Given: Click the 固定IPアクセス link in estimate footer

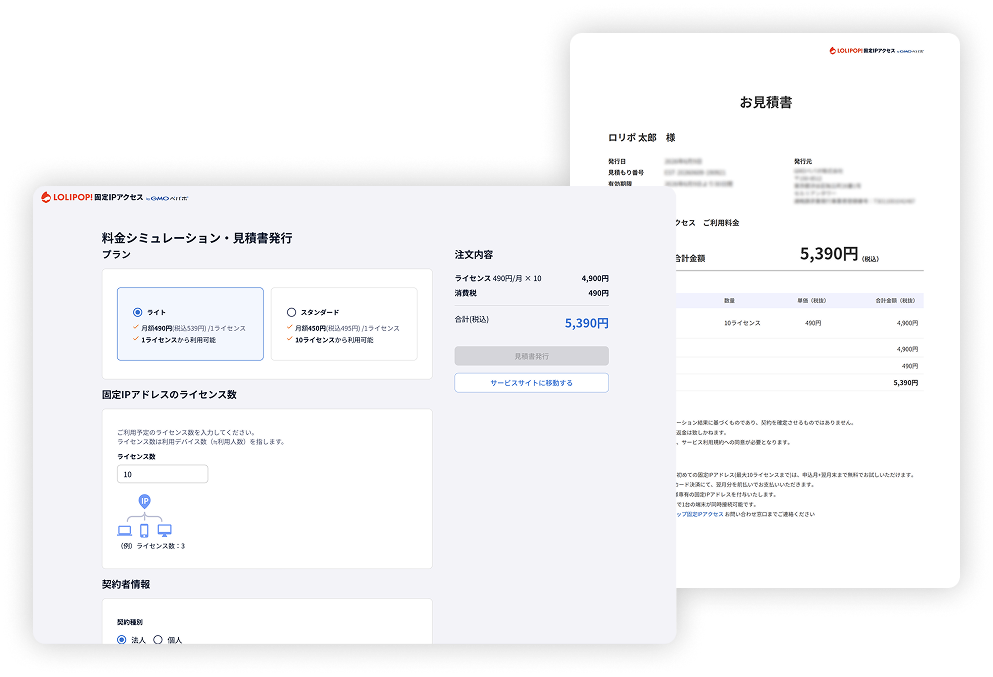Looking at the screenshot, I should pos(700,514).
